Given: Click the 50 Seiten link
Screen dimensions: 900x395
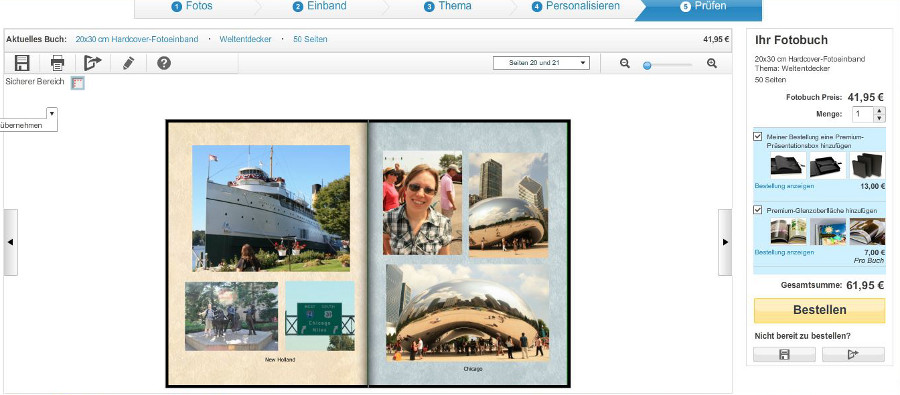Looking at the screenshot, I should (x=311, y=40).
